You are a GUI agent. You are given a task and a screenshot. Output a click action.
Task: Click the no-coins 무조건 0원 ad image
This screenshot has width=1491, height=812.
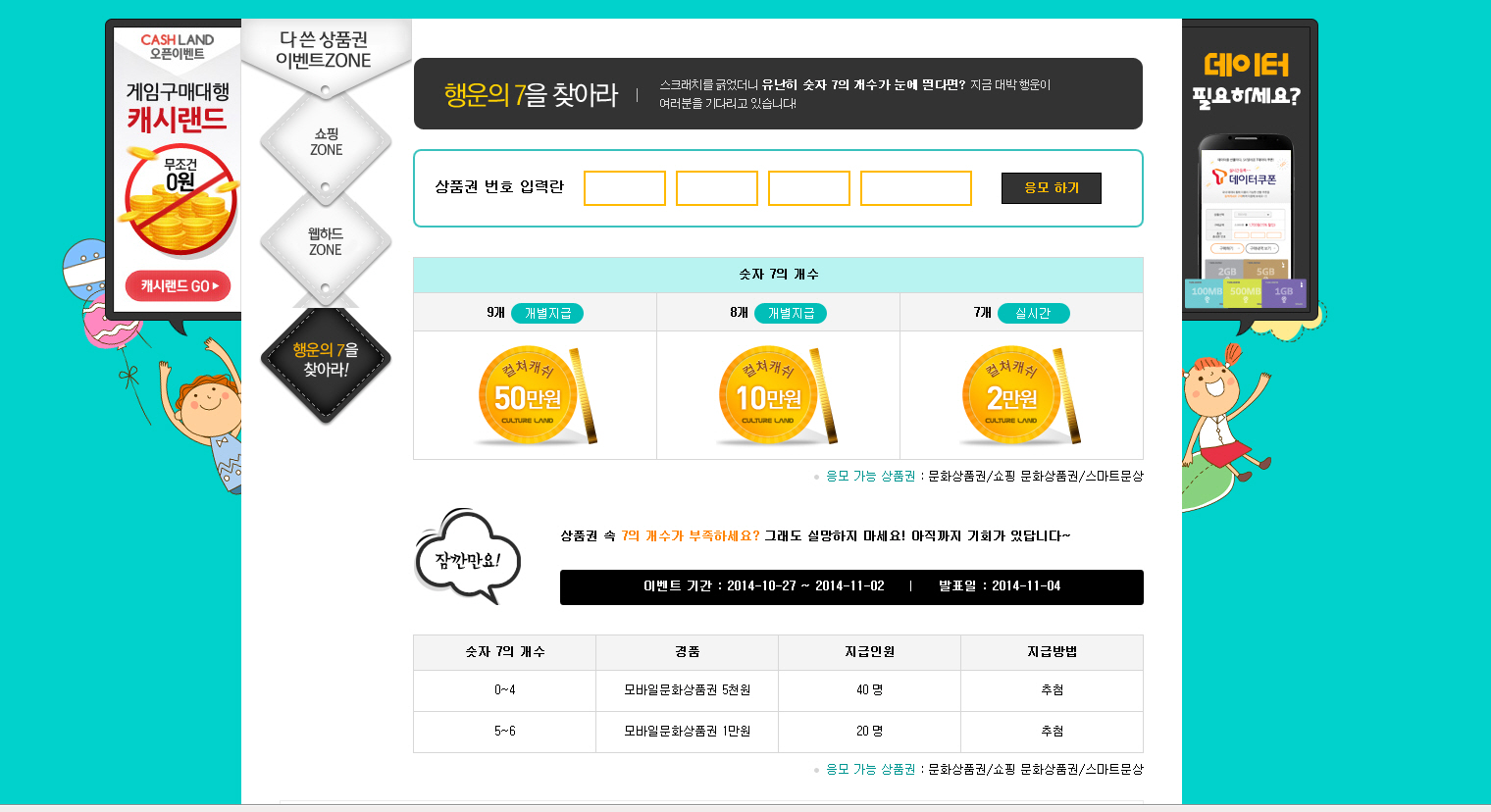pos(180,201)
